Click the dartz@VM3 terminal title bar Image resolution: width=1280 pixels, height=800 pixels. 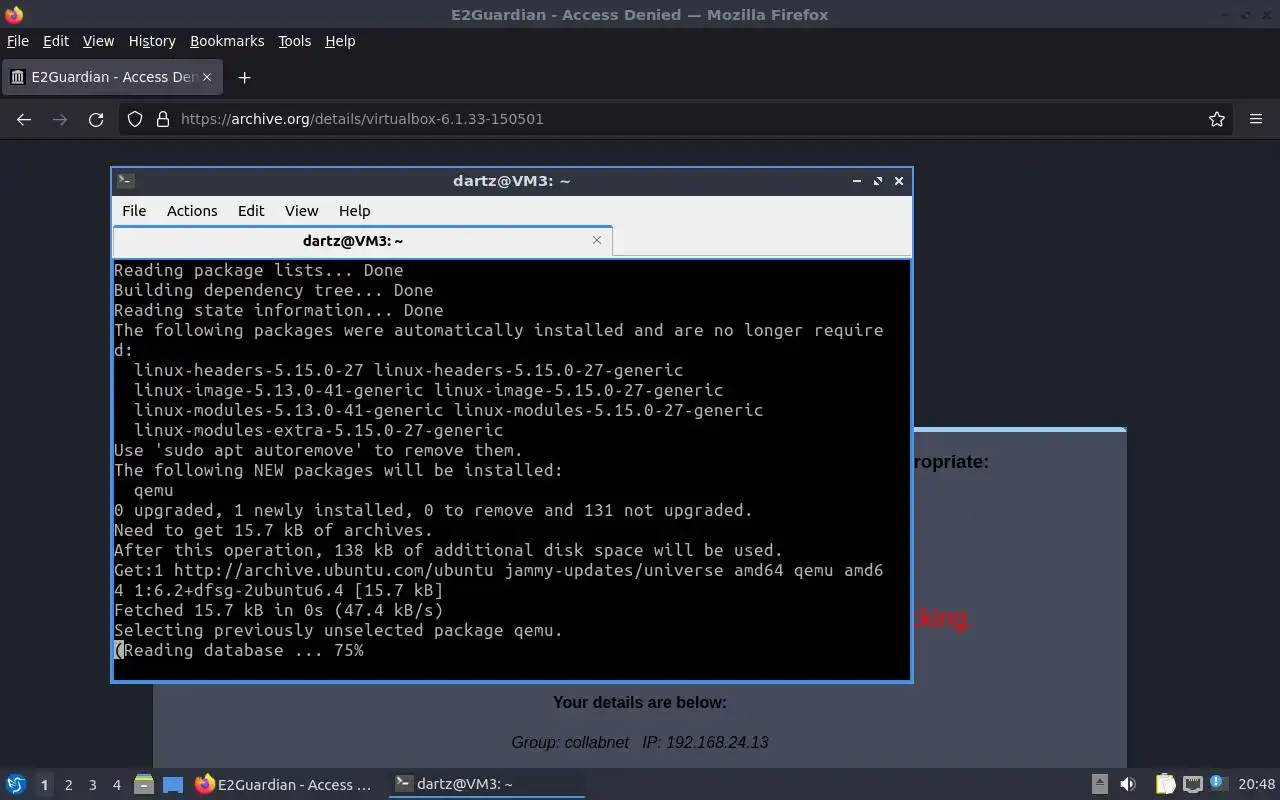(x=511, y=181)
